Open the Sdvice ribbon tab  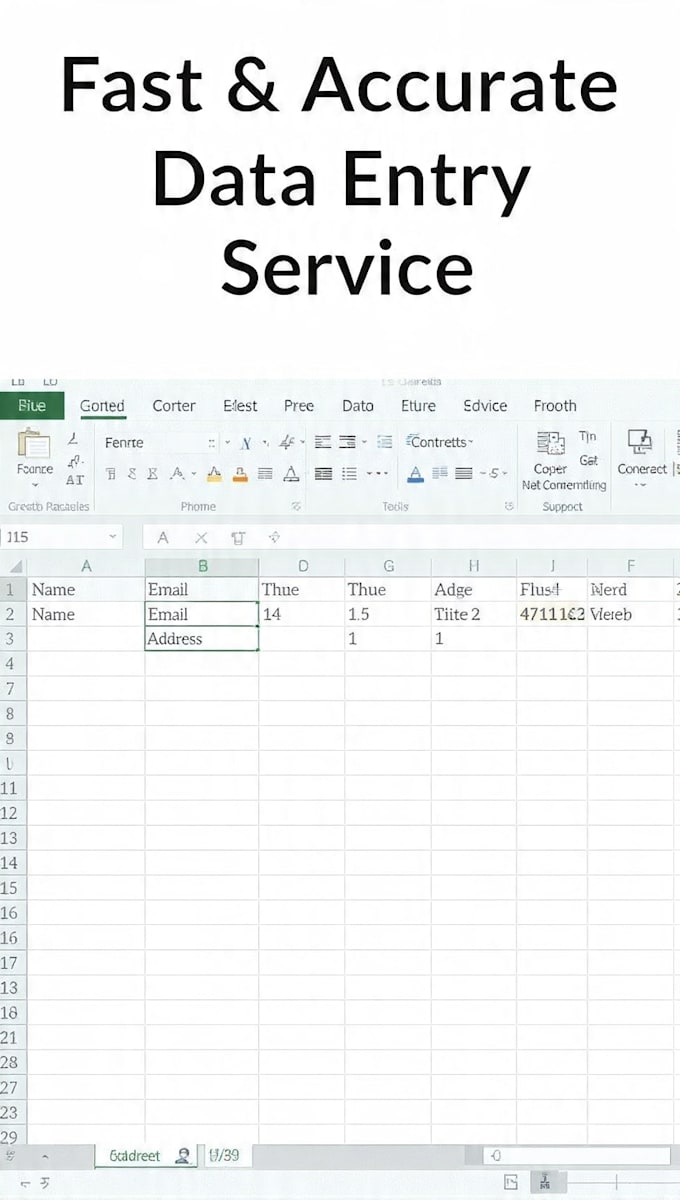click(x=486, y=406)
